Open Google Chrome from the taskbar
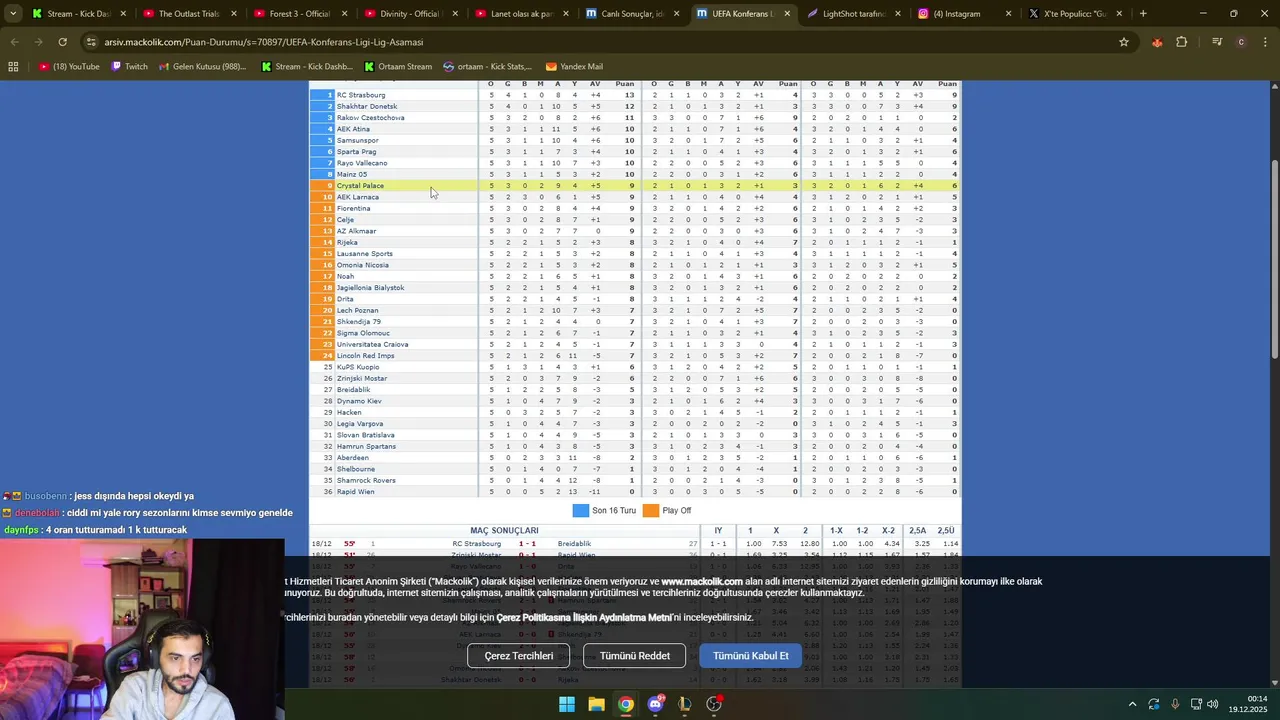The width and height of the screenshot is (1280, 720). pos(626,704)
